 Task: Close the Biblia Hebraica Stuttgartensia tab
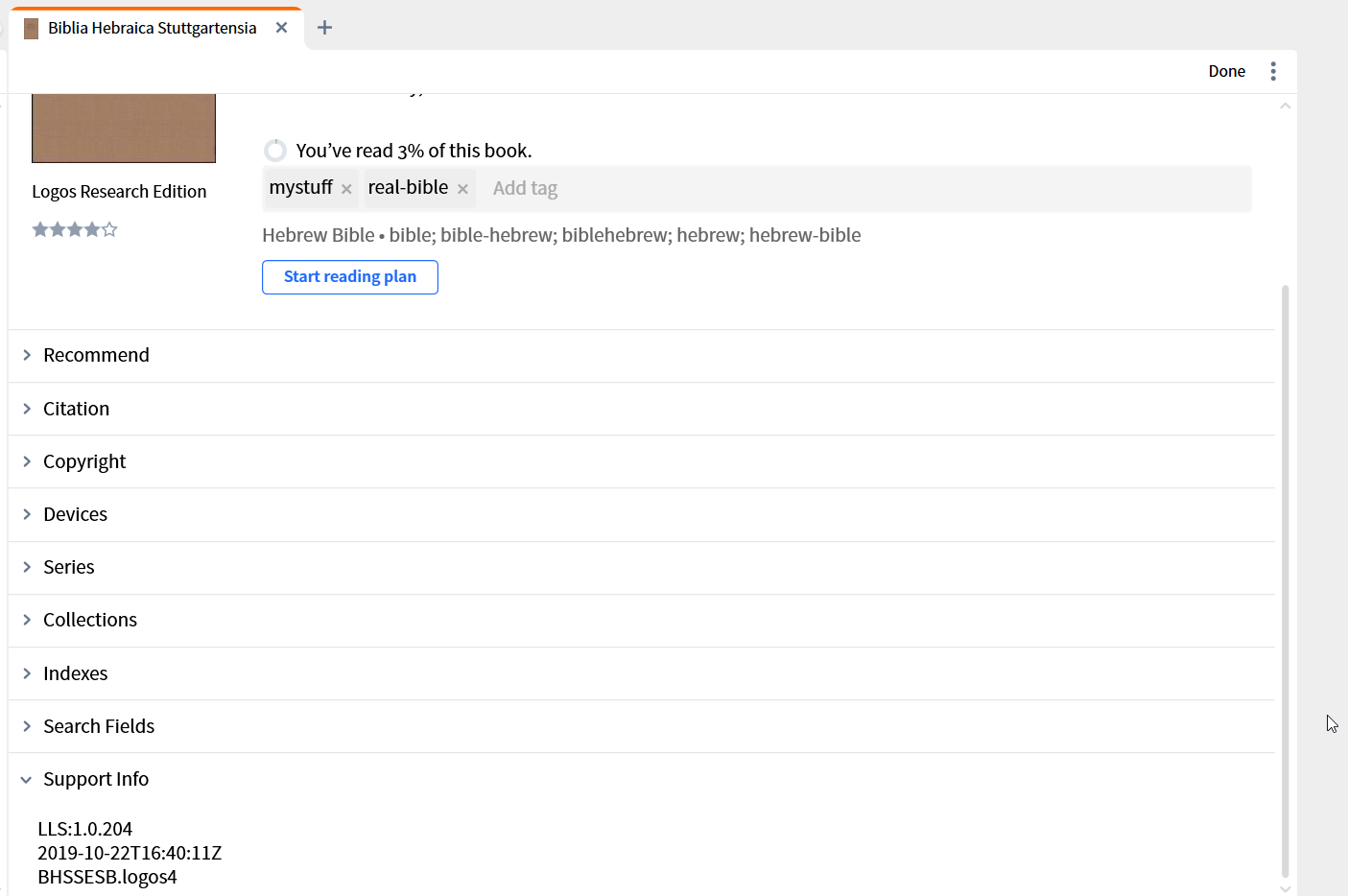282,28
